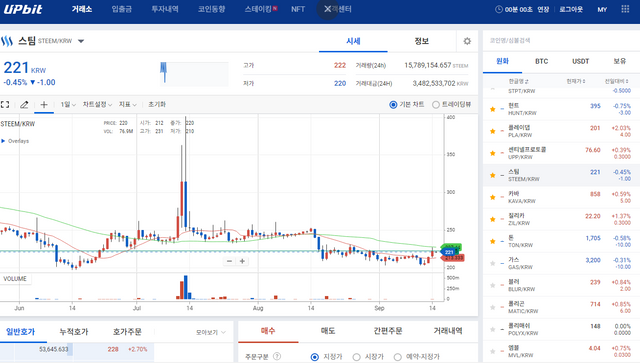The width and height of the screenshot is (640, 363).
Task: Open the apps grid menu icon
Action: 625,9
